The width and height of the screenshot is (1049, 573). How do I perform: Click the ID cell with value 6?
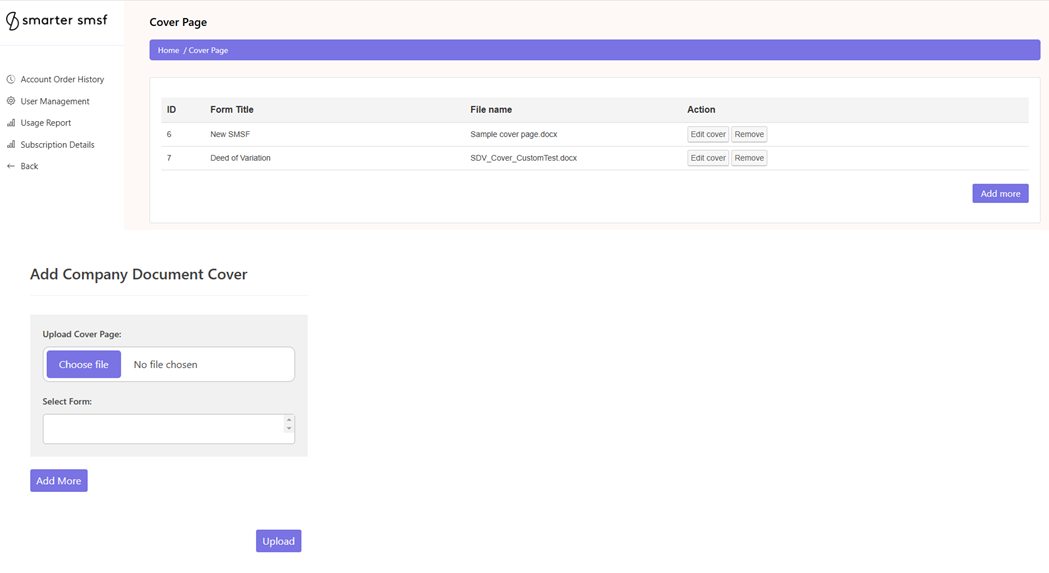pyautogui.click(x=169, y=134)
